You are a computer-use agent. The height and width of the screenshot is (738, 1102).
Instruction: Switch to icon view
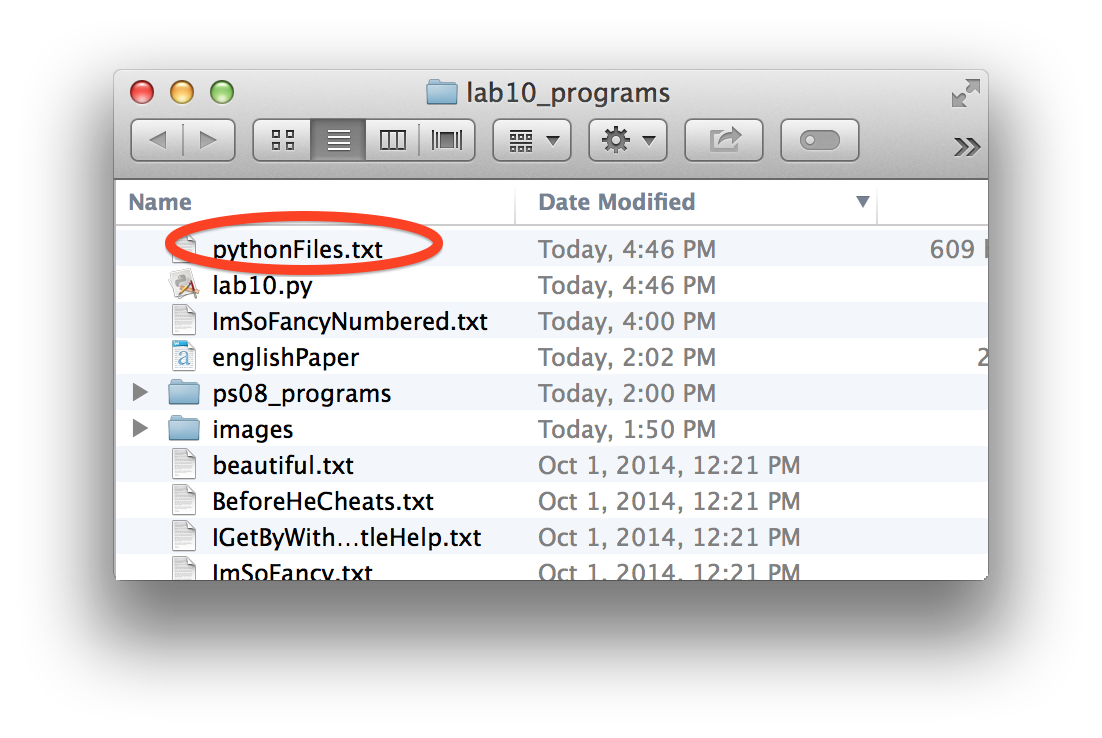point(283,141)
